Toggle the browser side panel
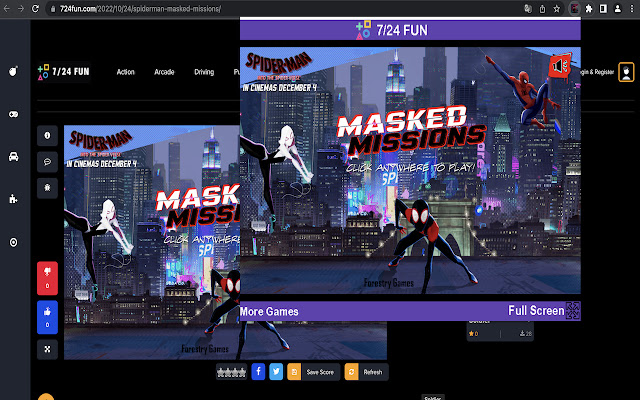This screenshot has width=640, height=400. click(x=603, y=9)
